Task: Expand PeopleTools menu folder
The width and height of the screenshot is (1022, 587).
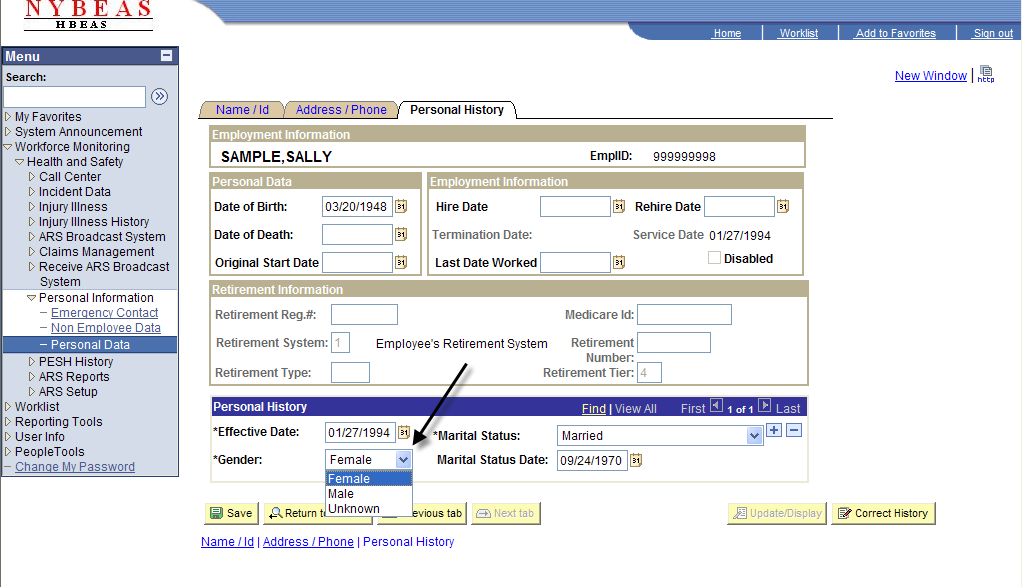Action: [8, 451]
